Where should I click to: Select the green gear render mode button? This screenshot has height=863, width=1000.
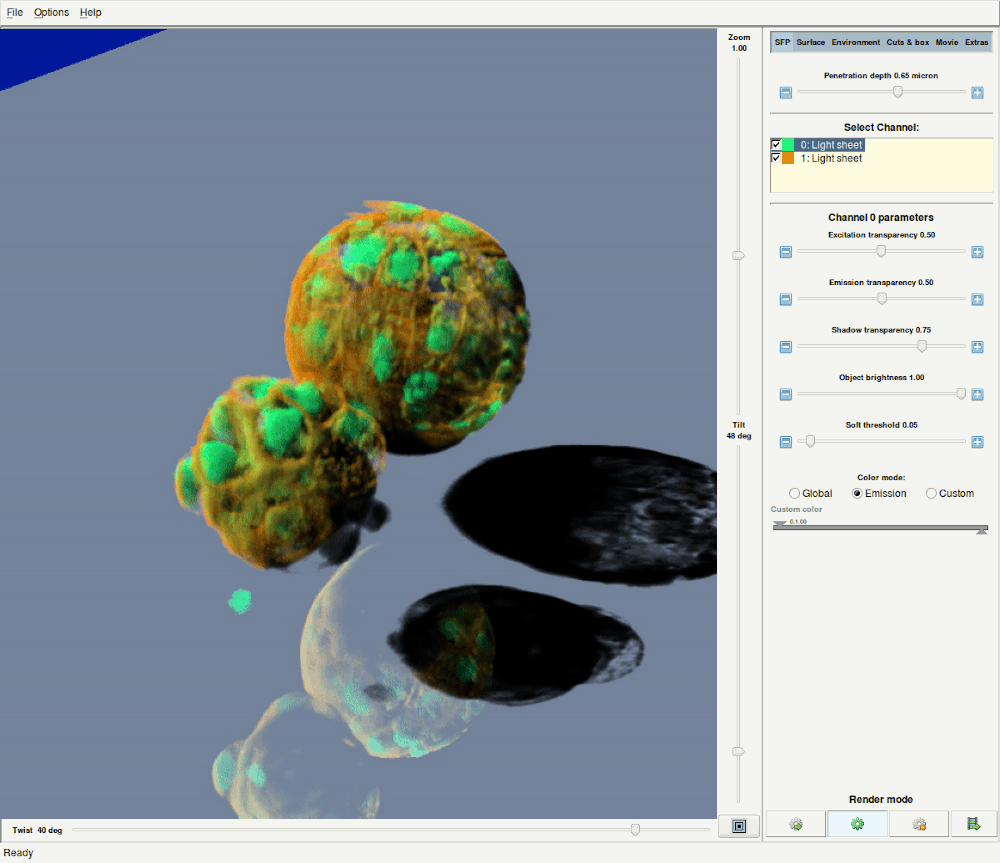tap(857, 824)
